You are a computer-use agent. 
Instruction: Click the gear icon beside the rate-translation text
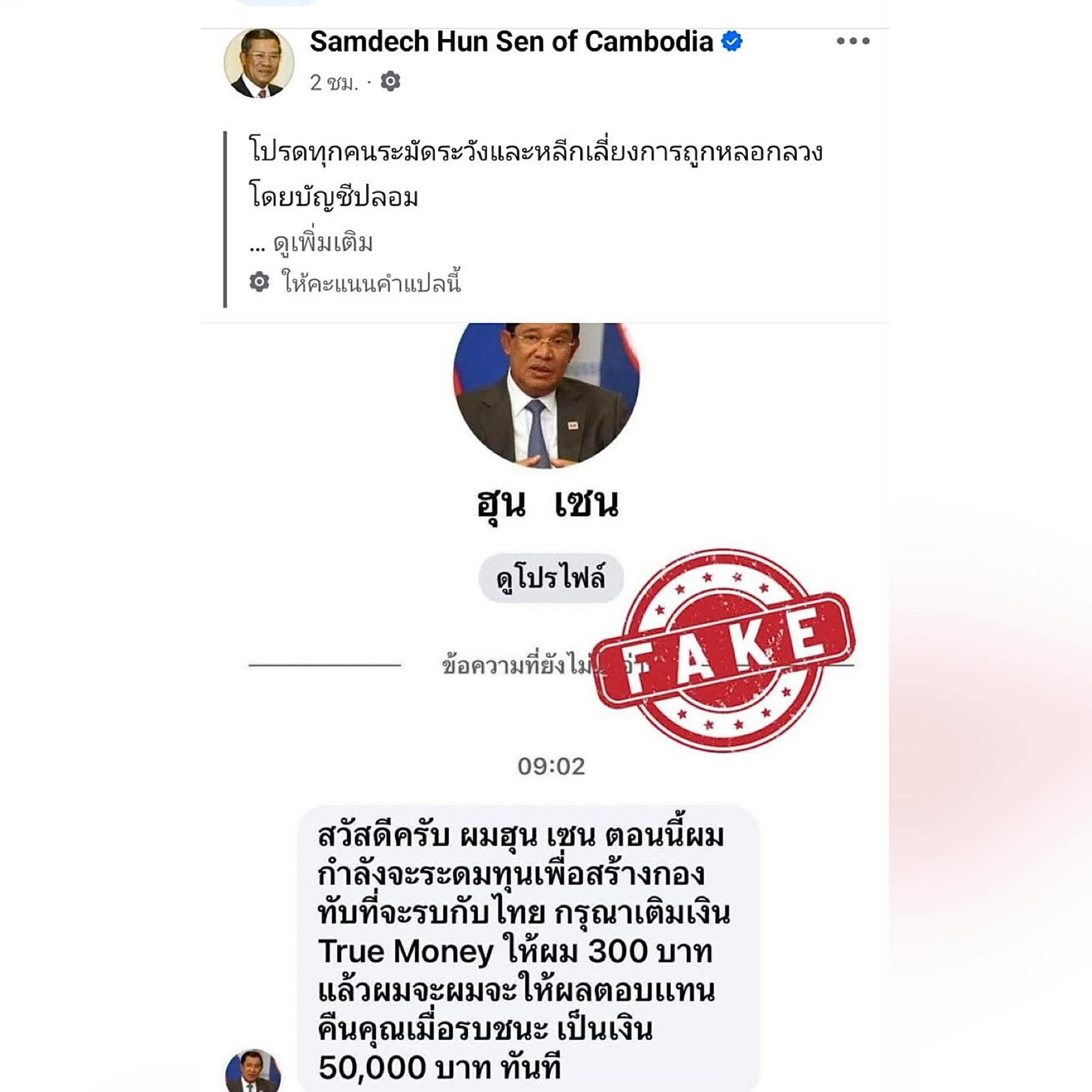[x=260, y=282]
